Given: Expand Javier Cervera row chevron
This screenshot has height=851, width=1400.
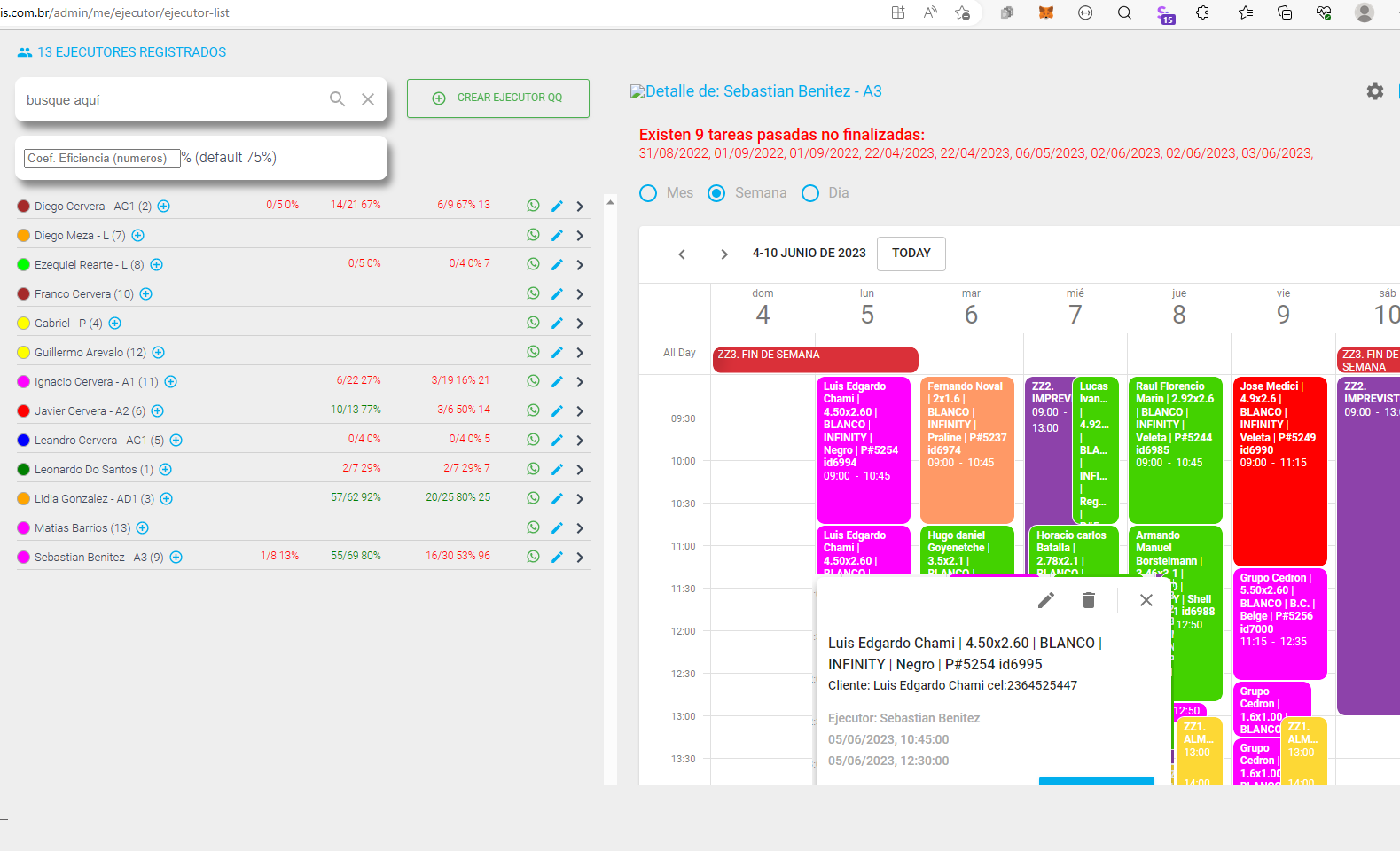Looking at the screenshot, I should (580, 411).
